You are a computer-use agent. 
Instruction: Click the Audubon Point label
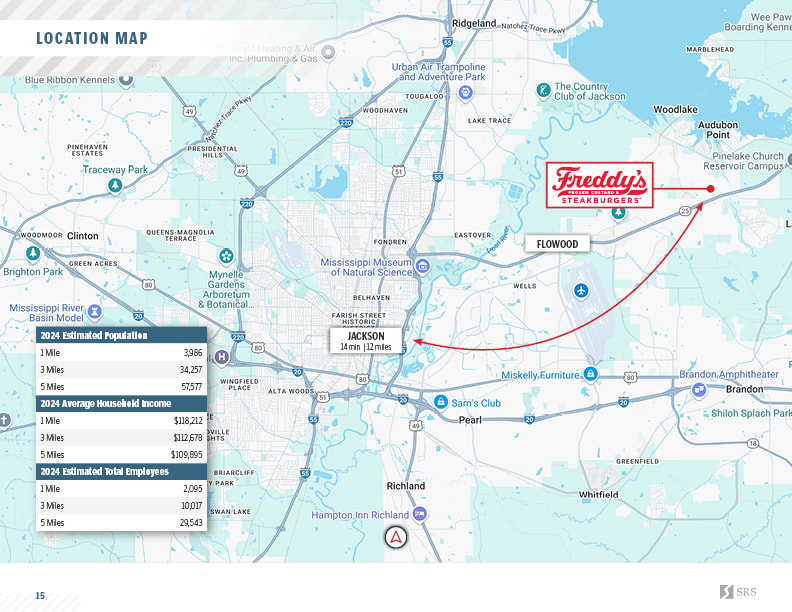[x=718, y=130]
